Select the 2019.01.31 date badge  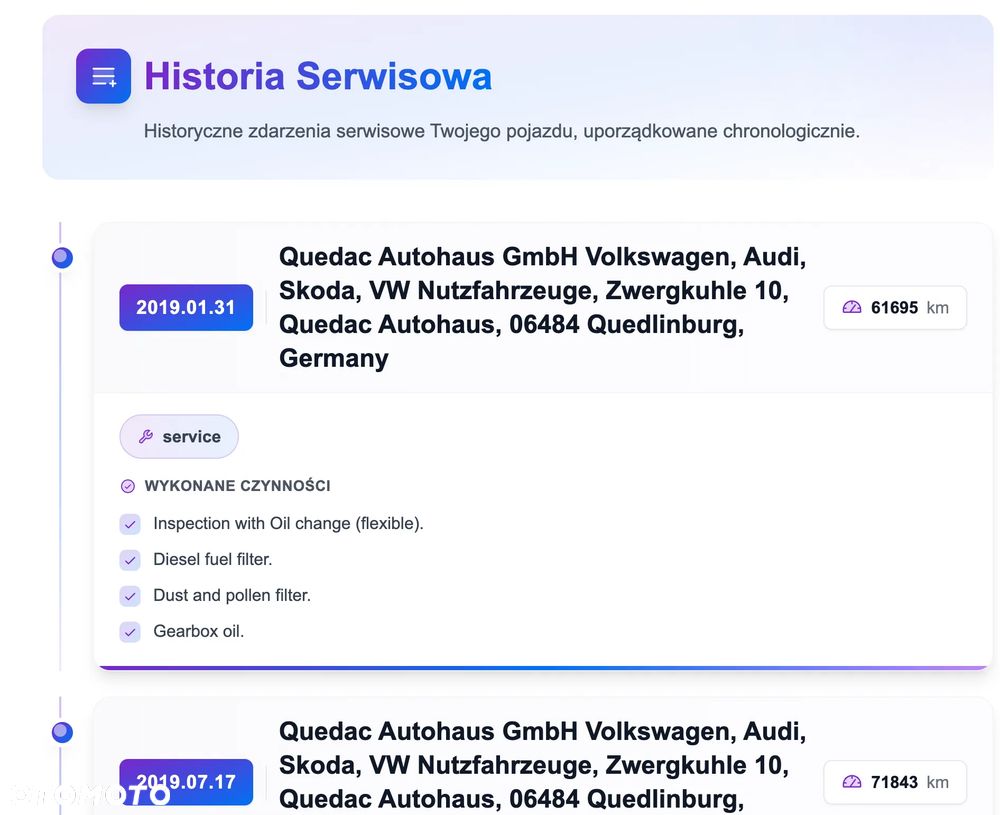click(186, 307)
